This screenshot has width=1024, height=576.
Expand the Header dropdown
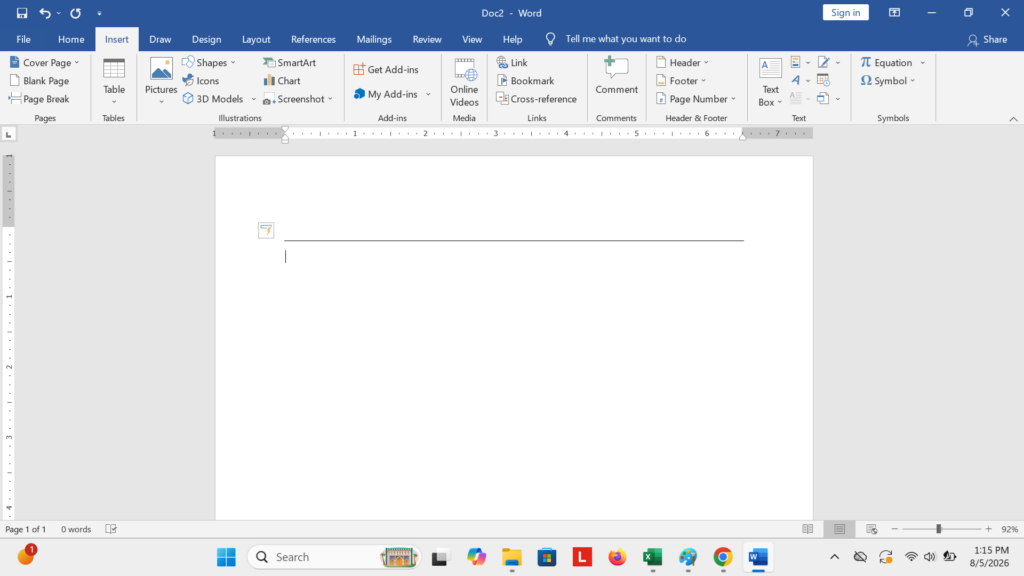tap(706, 63)
